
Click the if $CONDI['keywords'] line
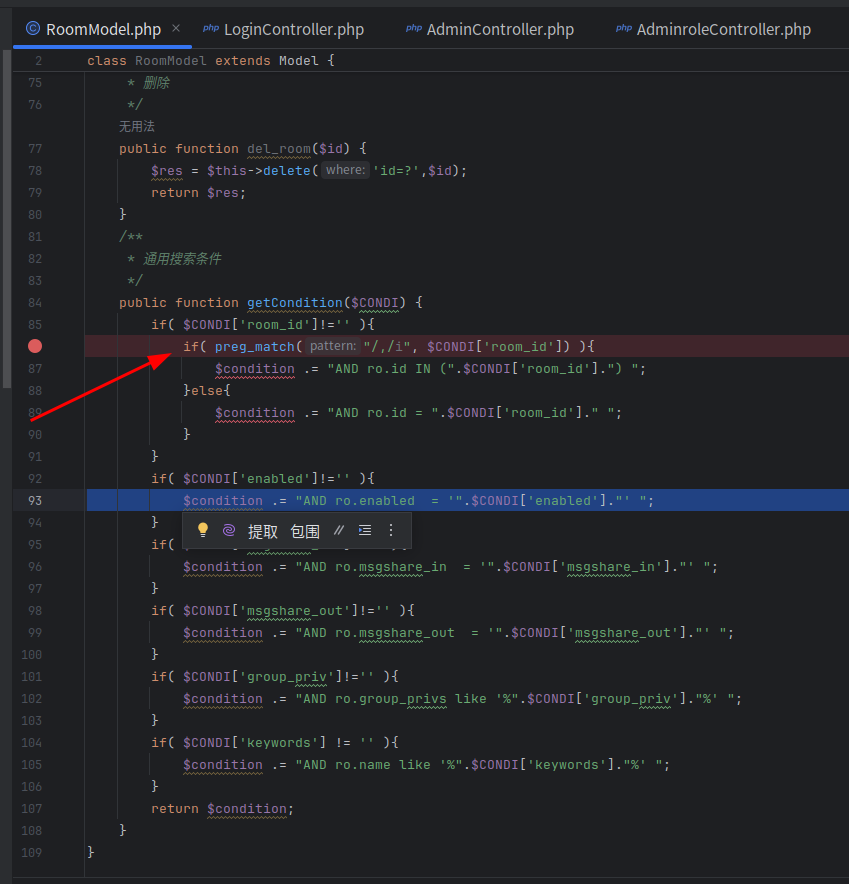275,742
